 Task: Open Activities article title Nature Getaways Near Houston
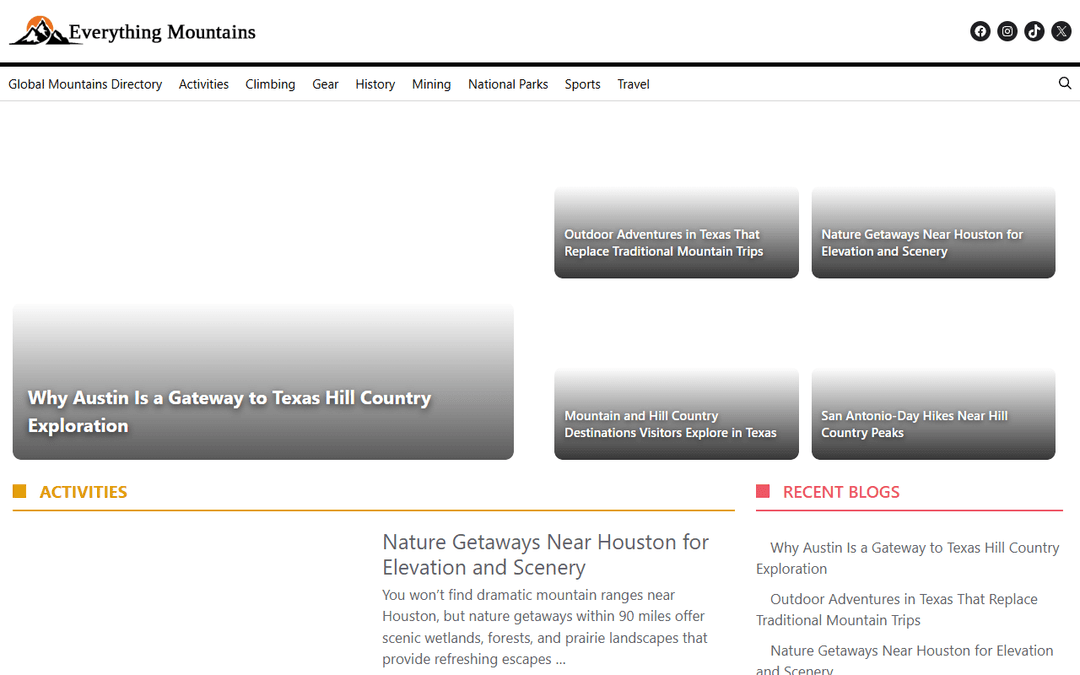(x=546, y=554)
